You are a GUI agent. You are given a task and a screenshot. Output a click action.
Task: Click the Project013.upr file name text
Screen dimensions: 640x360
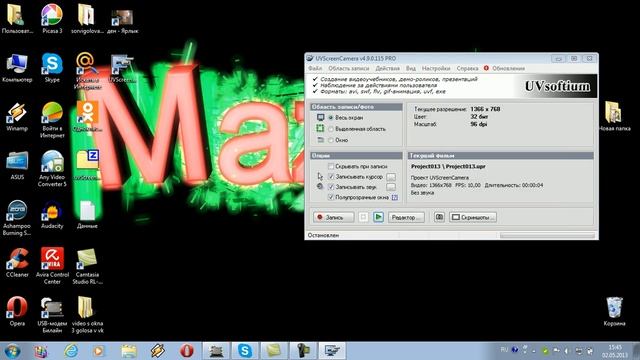click(x=465, y=167)
